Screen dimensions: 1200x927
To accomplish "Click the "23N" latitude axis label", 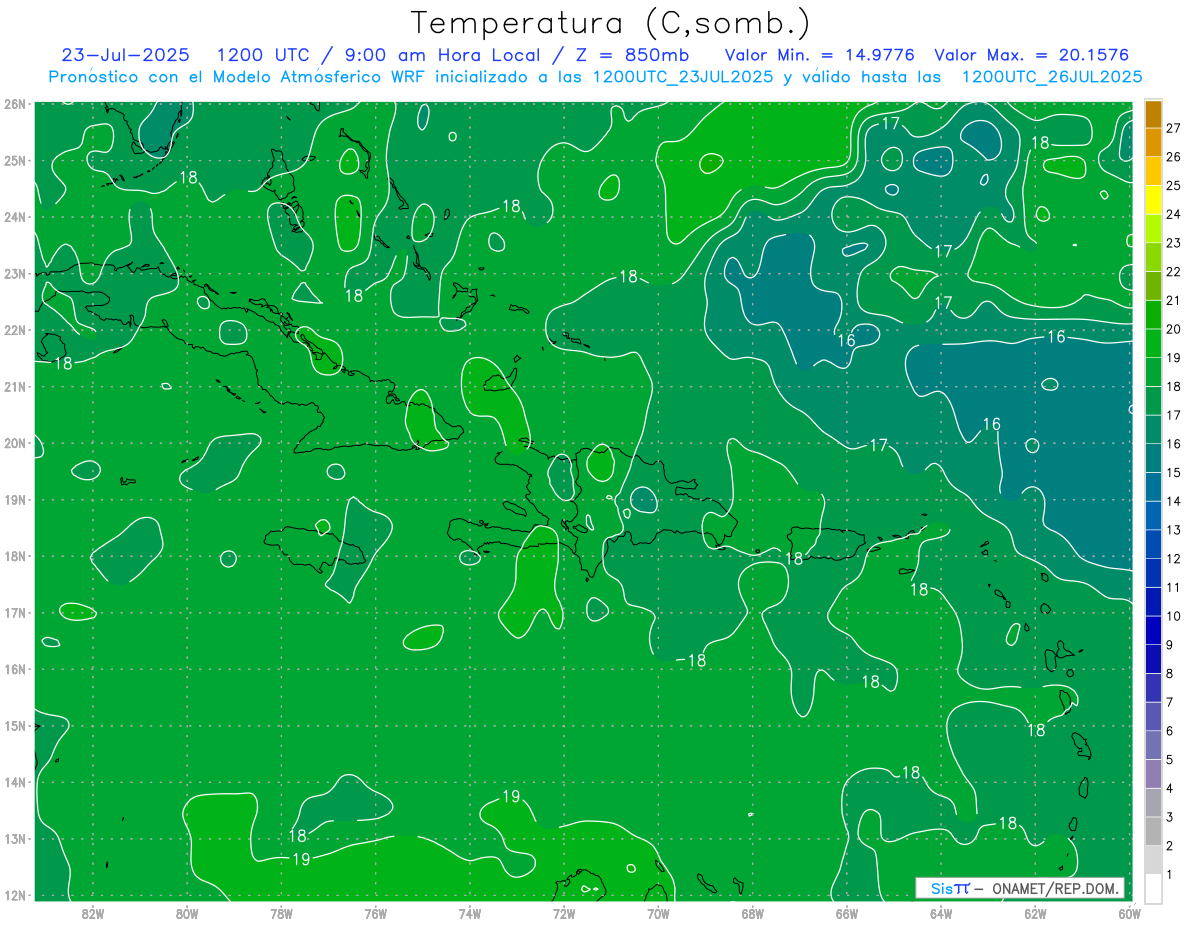I will point(15,273).
